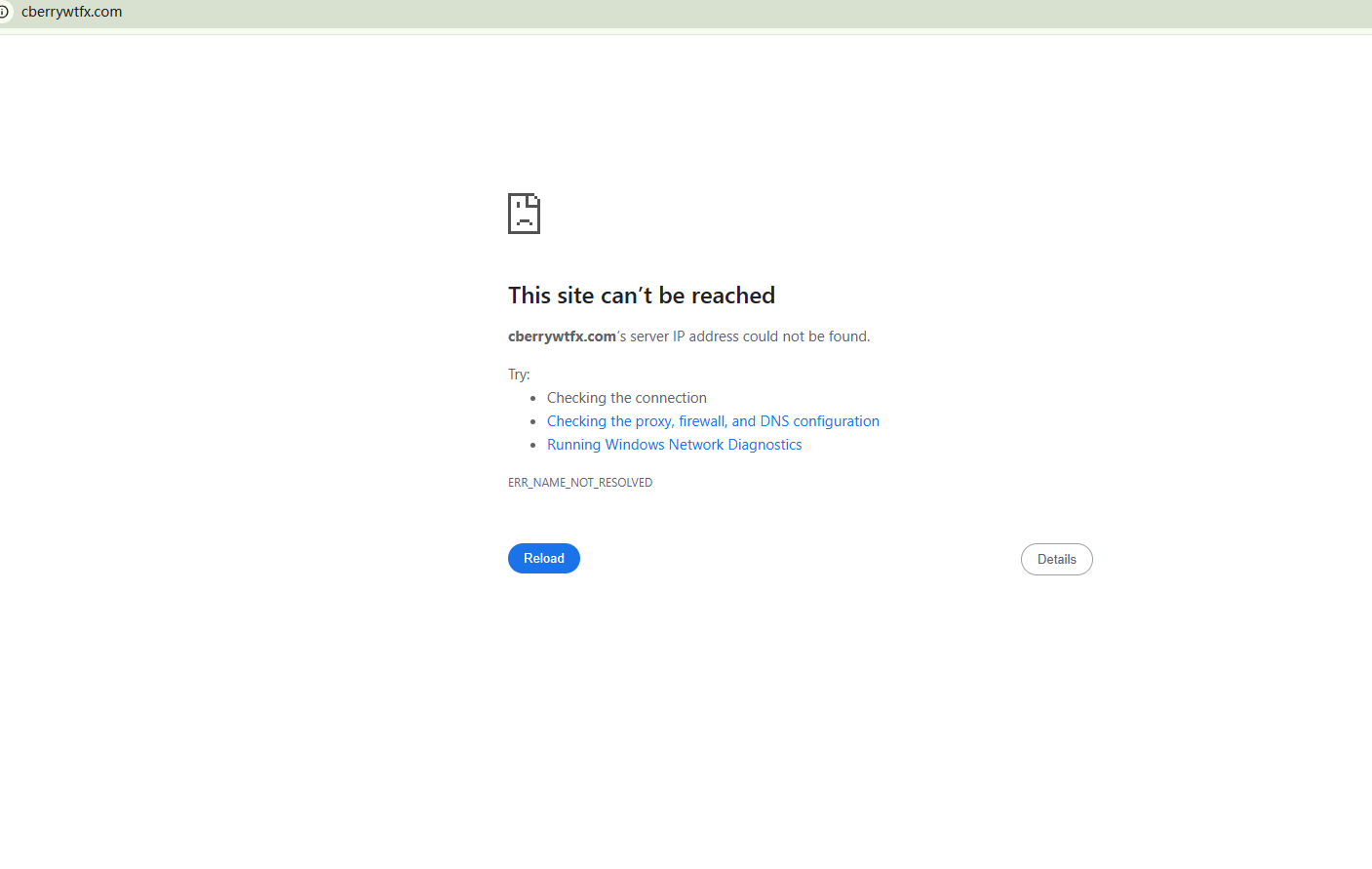Click the bold cberrywtfx.com in the error message
1372x869 pixels.
(562, 336)
